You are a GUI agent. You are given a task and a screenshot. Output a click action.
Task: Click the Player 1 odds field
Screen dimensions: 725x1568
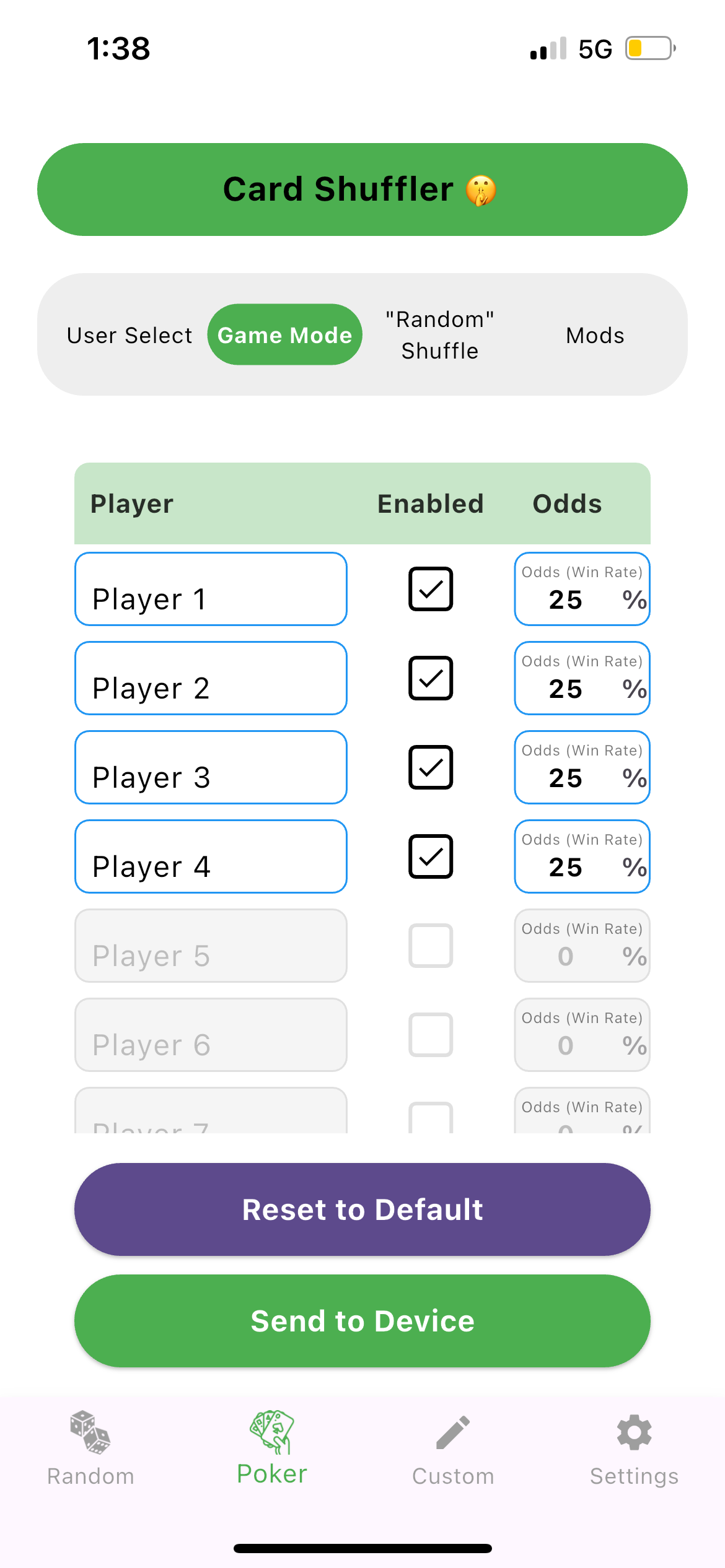[x=582, y=590]
